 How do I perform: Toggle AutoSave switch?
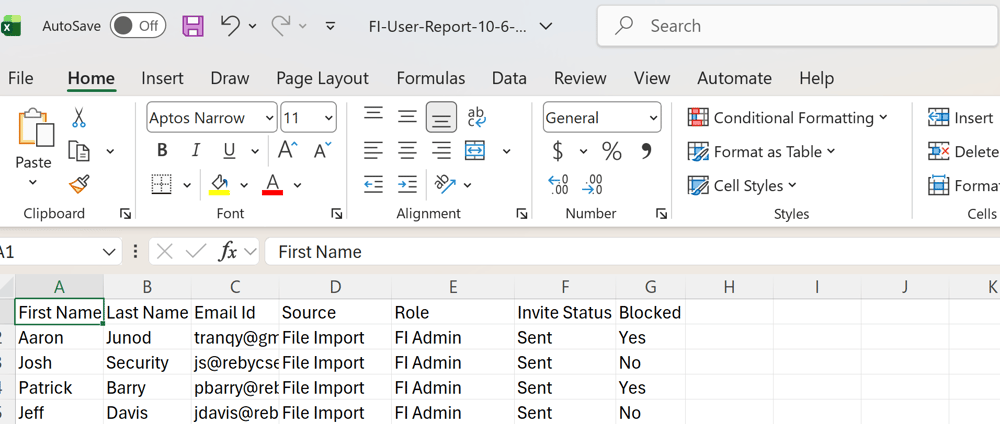click(137, 26)
